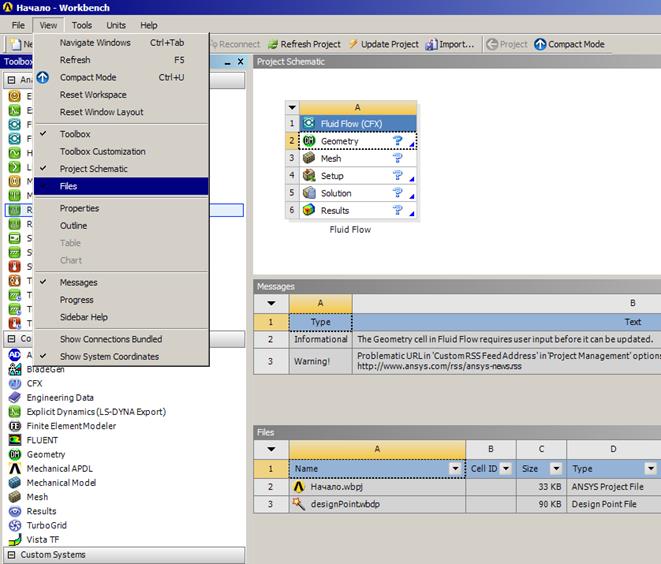Select the designPoint.wbdp file row
Screen dimensions: 661x564
[x=343, y=504]
